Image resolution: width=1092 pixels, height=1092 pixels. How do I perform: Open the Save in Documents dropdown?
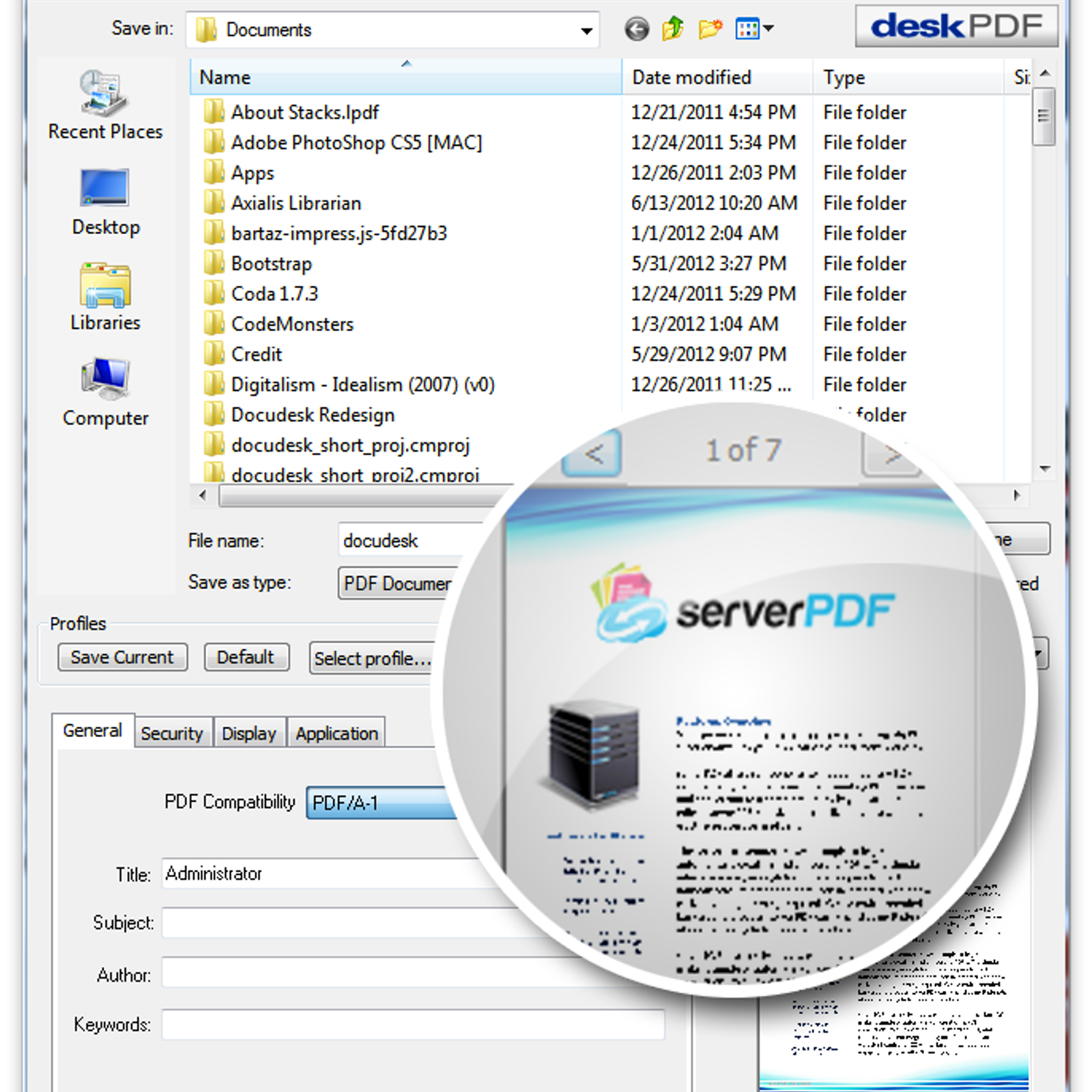click(x=392, y=29)
